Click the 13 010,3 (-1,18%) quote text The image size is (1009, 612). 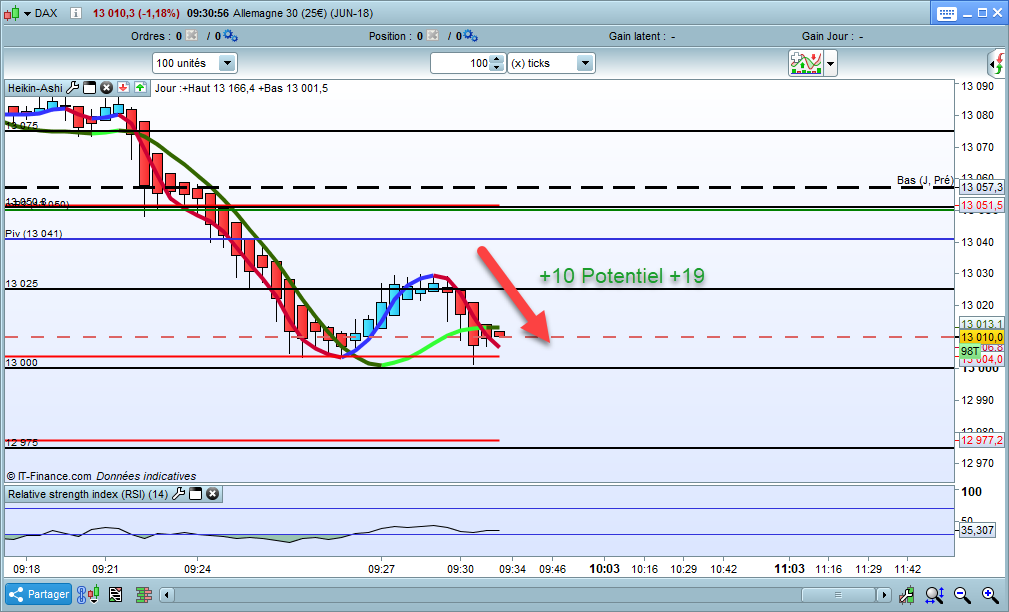[135, 13]
